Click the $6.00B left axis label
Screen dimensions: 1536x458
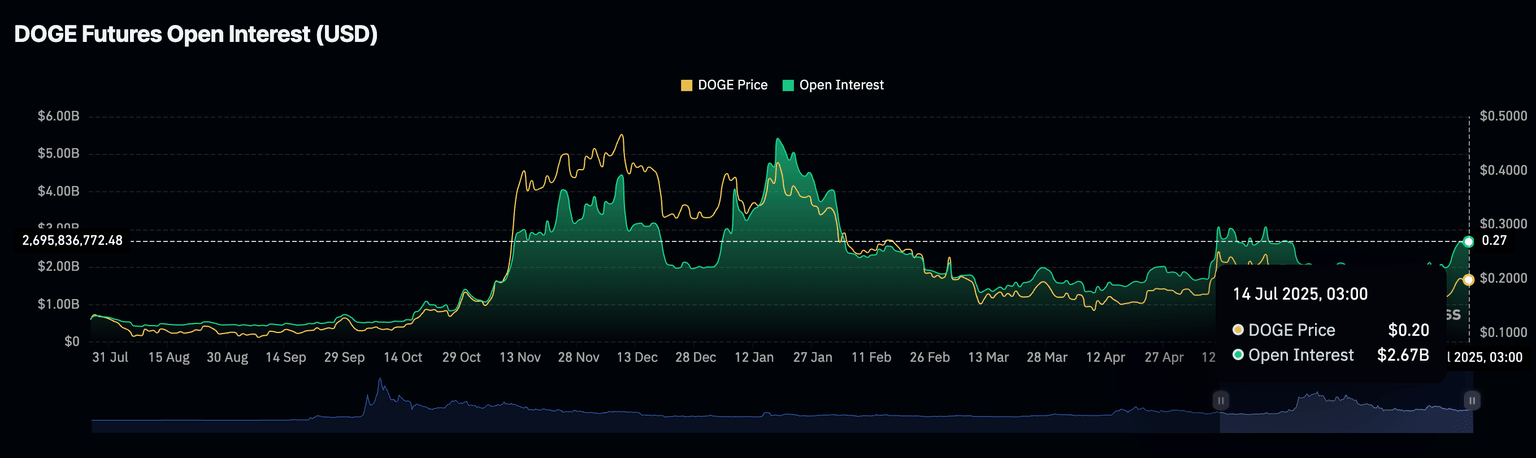coord(58,117)
